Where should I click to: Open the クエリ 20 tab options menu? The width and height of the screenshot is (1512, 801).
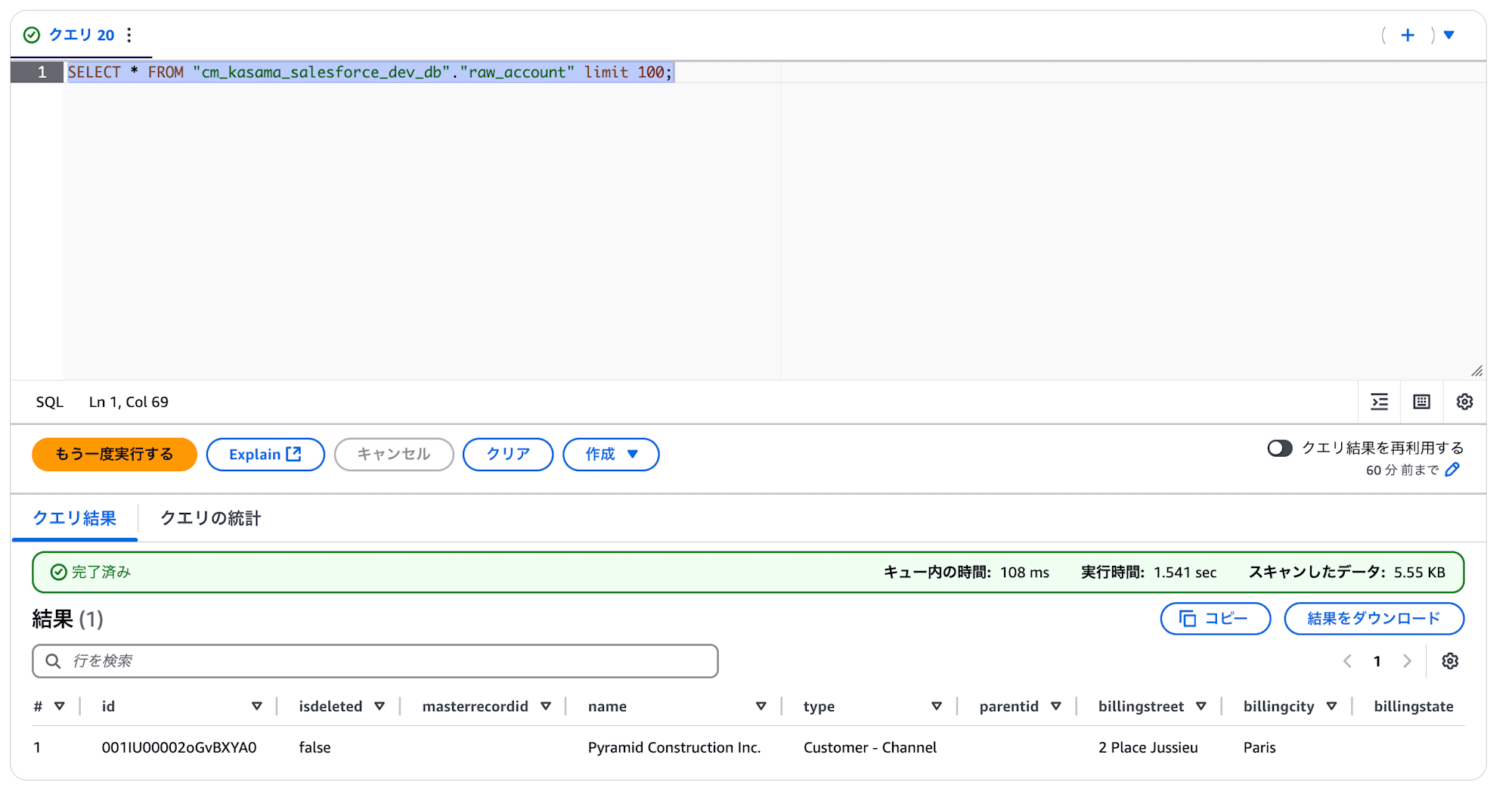click(x=129, y=35)
